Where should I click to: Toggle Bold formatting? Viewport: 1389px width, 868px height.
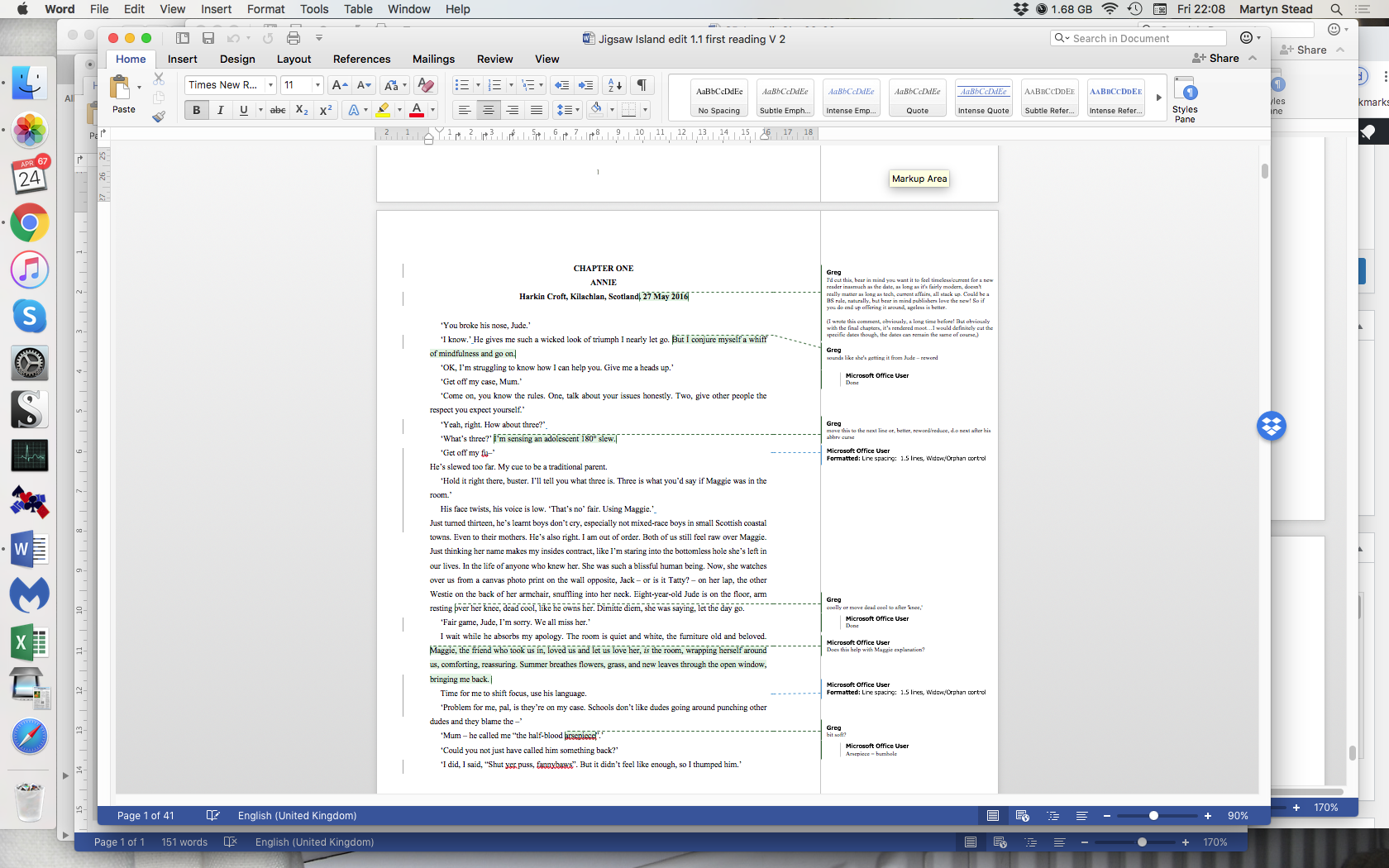pyautogui.click(x=196, y=110)
